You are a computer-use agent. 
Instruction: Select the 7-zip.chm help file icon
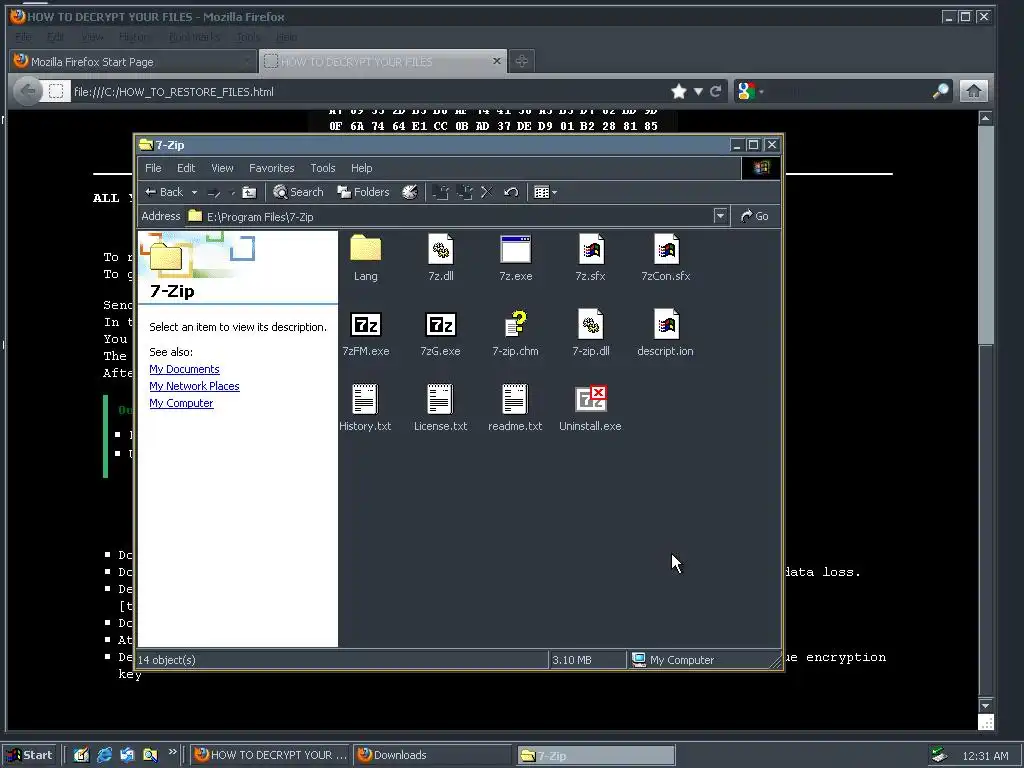point(515,324)
